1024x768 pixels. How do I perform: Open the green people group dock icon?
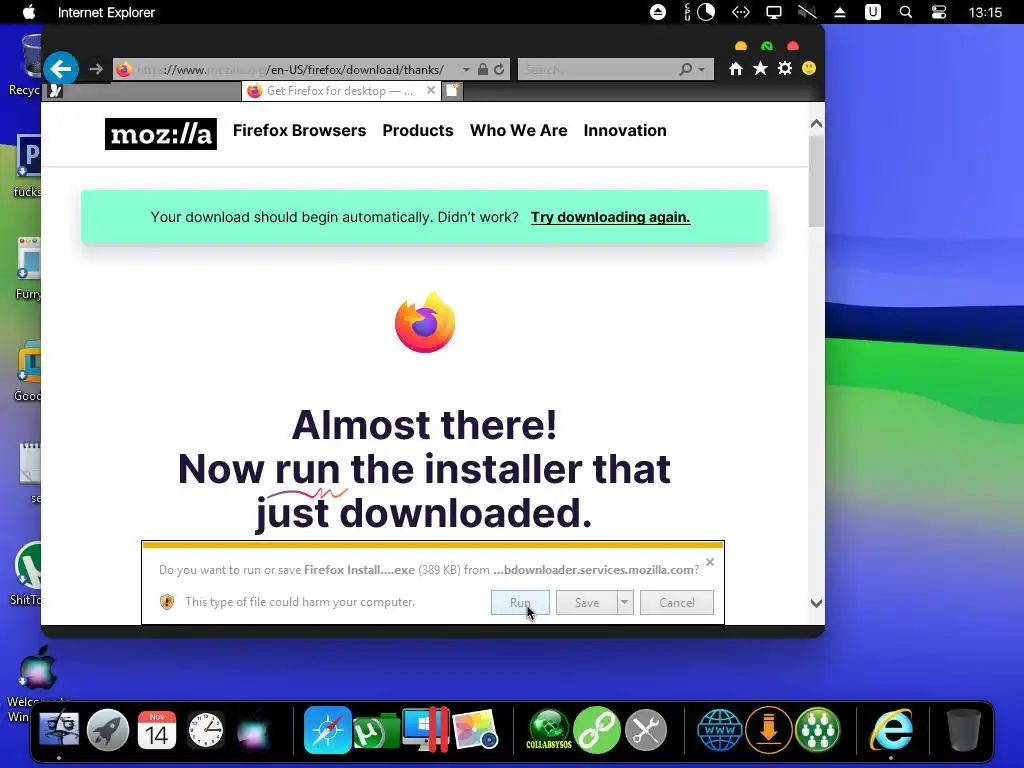[817, 729]
